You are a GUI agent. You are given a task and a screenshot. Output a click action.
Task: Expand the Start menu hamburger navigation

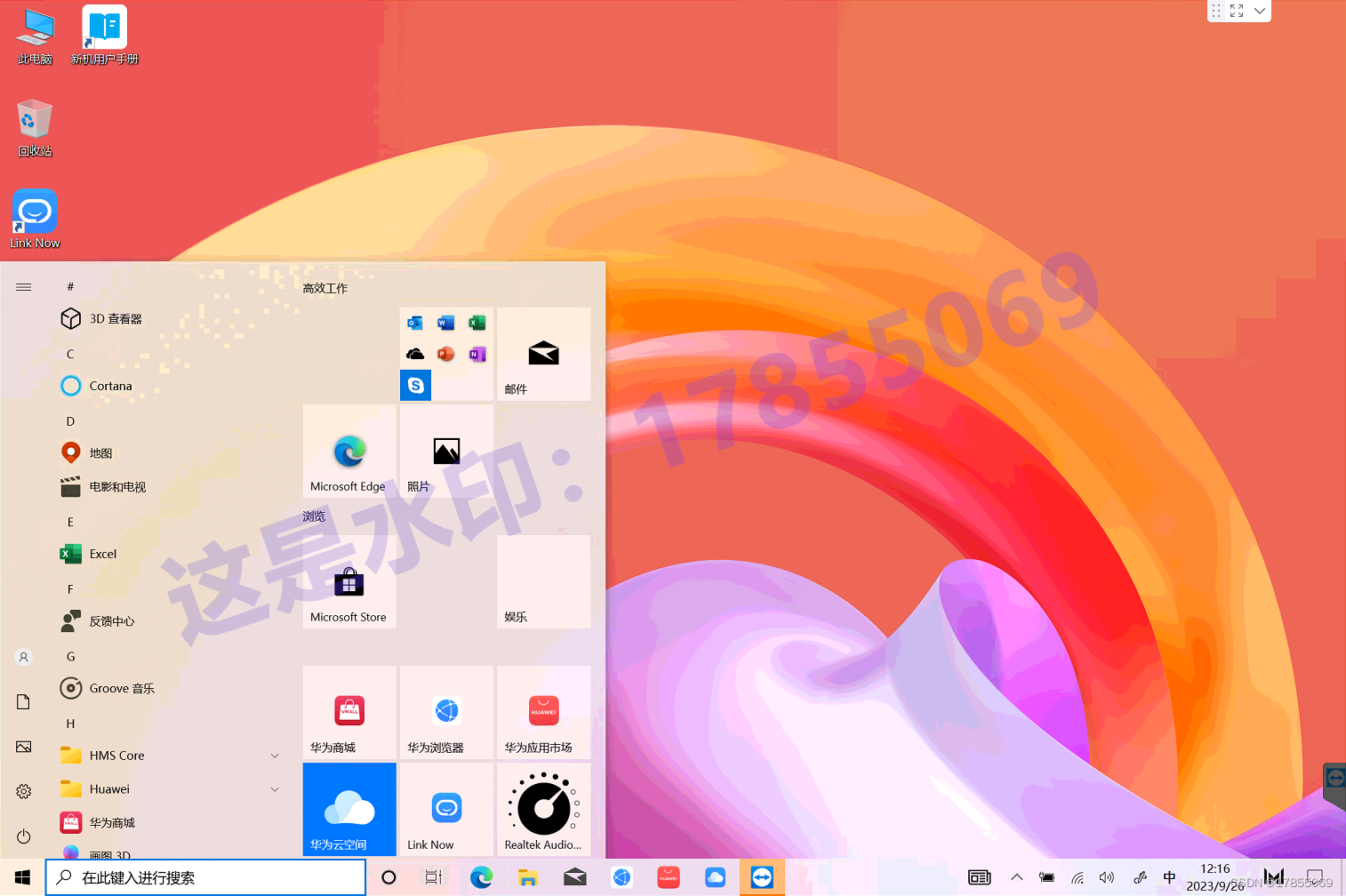coord(24,287)
